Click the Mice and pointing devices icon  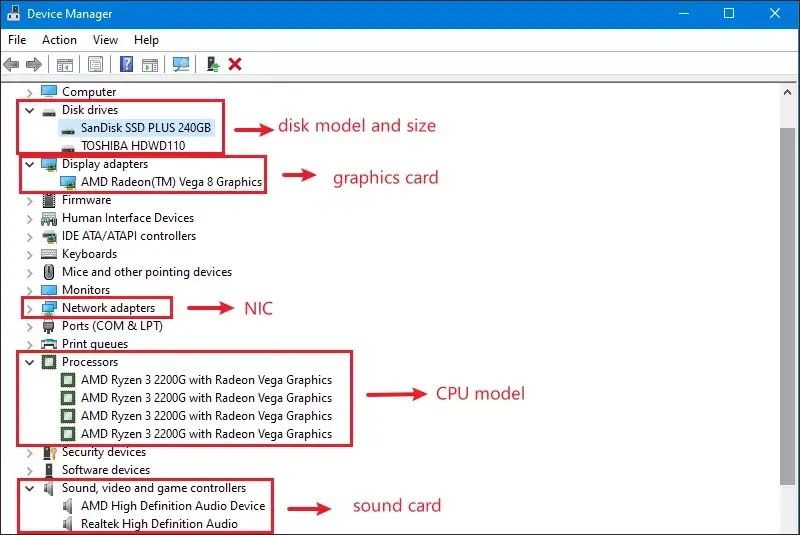click(x=49, y=272)
